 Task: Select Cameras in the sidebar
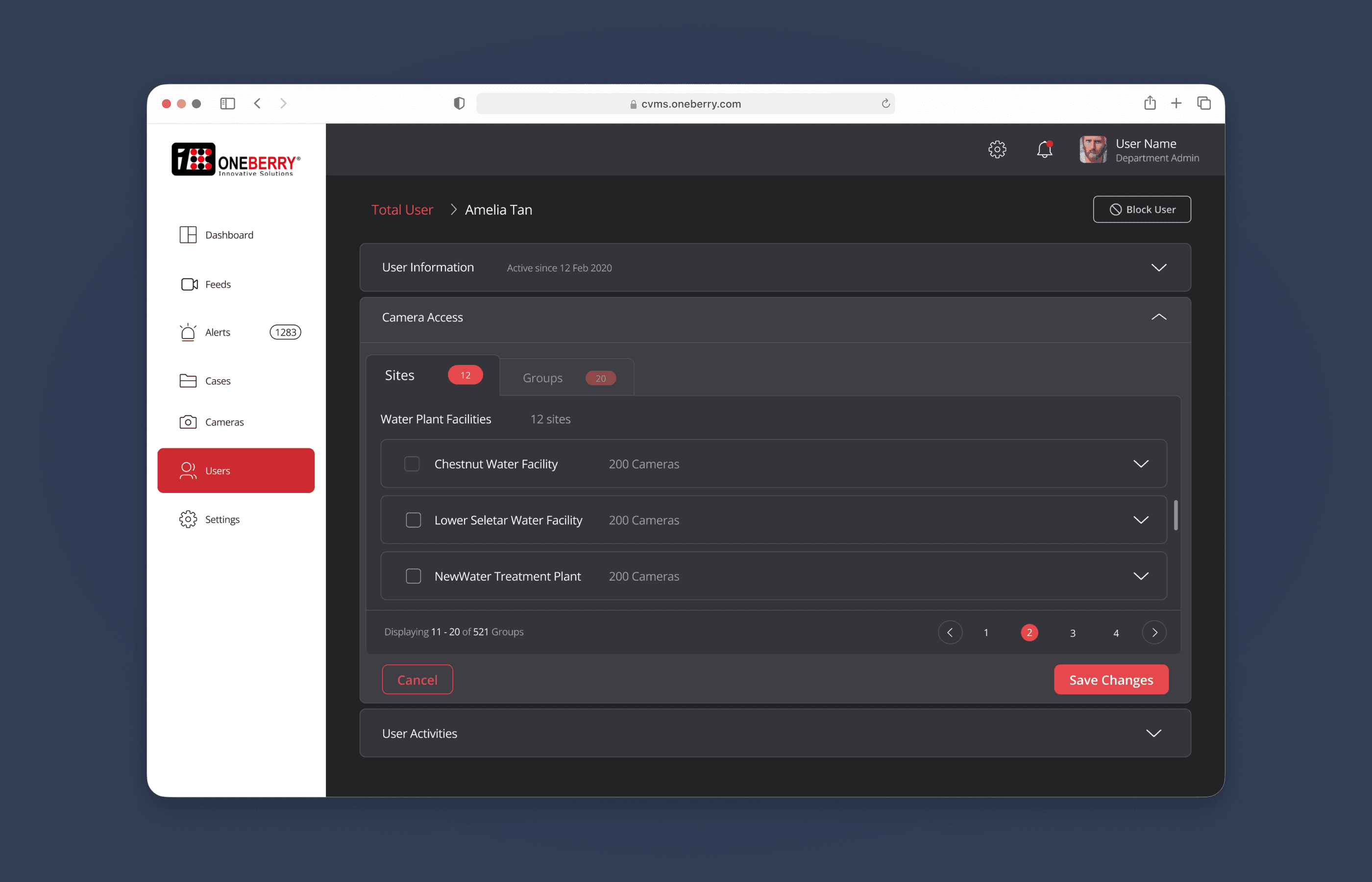[224, 422]
